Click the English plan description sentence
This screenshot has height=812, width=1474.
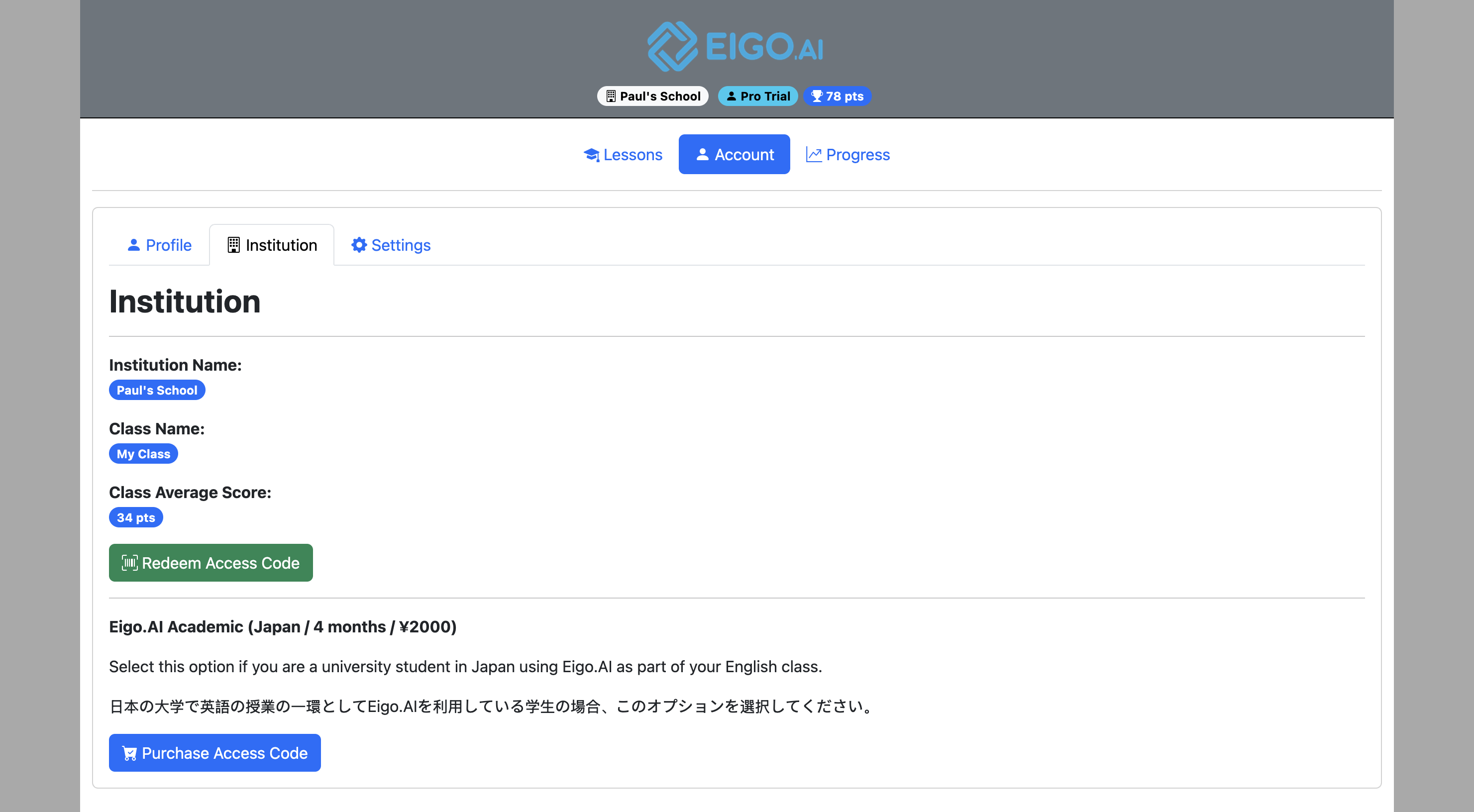(x=466, y=667)
